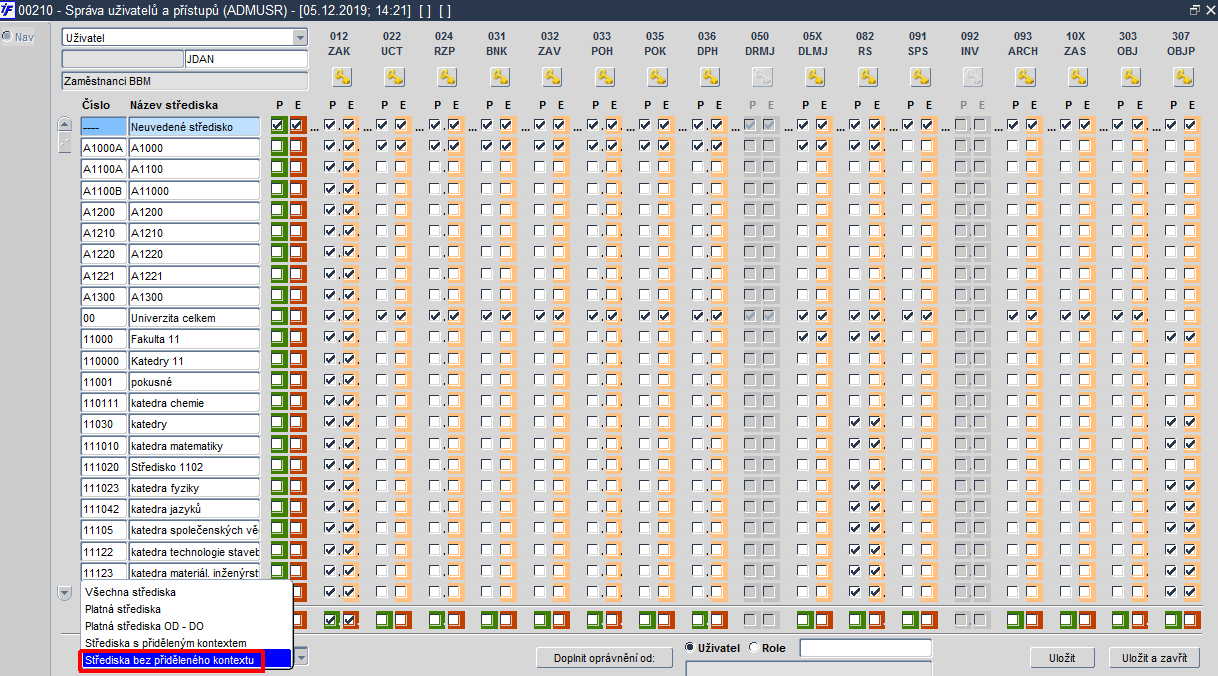The height and width of the screenshot is (676, 1218).
Task: Click the key icon under 033 POH
Action: tap(604, 76)
